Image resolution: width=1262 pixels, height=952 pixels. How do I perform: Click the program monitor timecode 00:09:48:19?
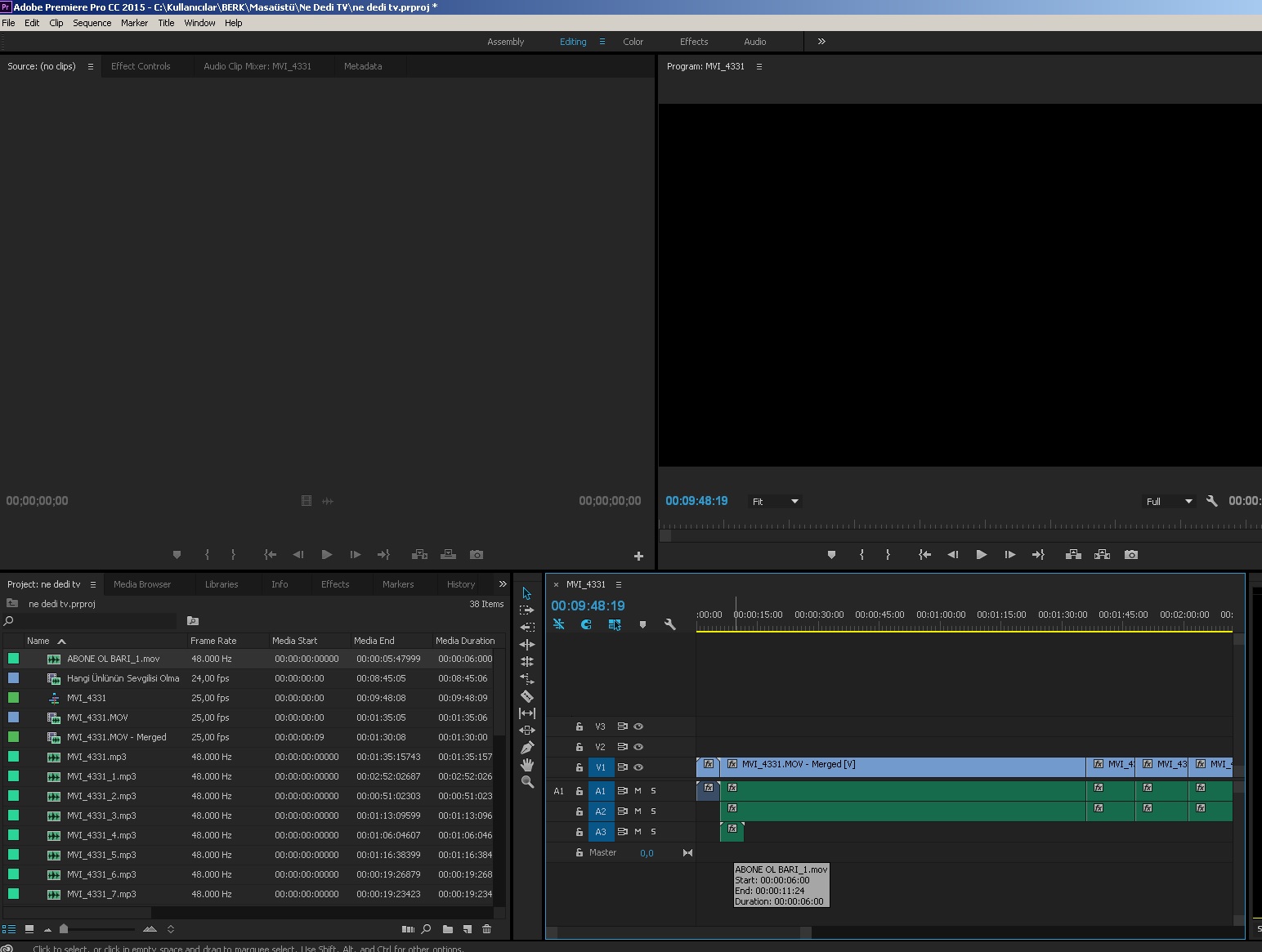[x=696, y=501]
